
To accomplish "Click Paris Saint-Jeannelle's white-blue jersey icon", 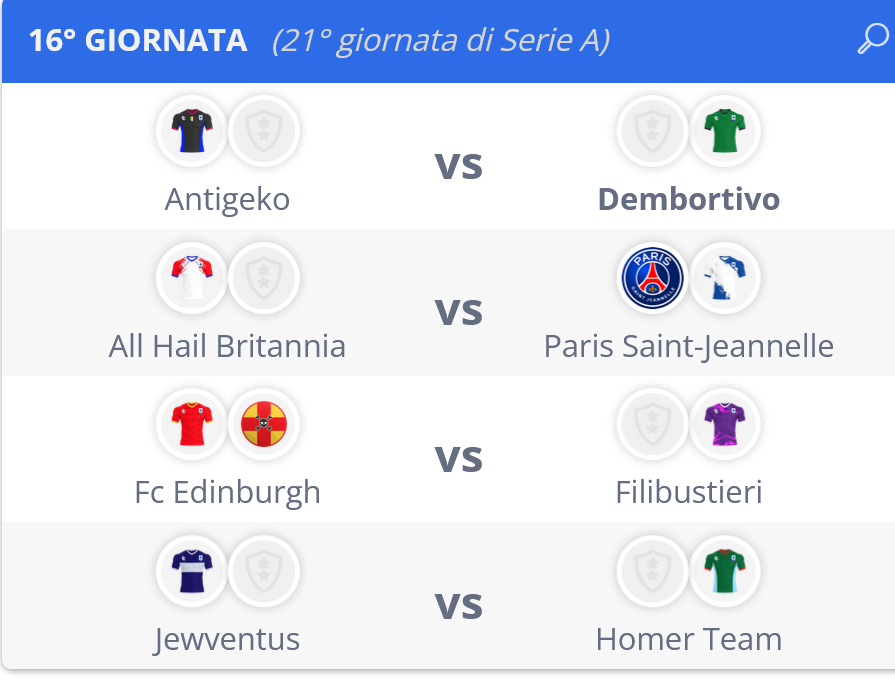I will tap(725, 277).
